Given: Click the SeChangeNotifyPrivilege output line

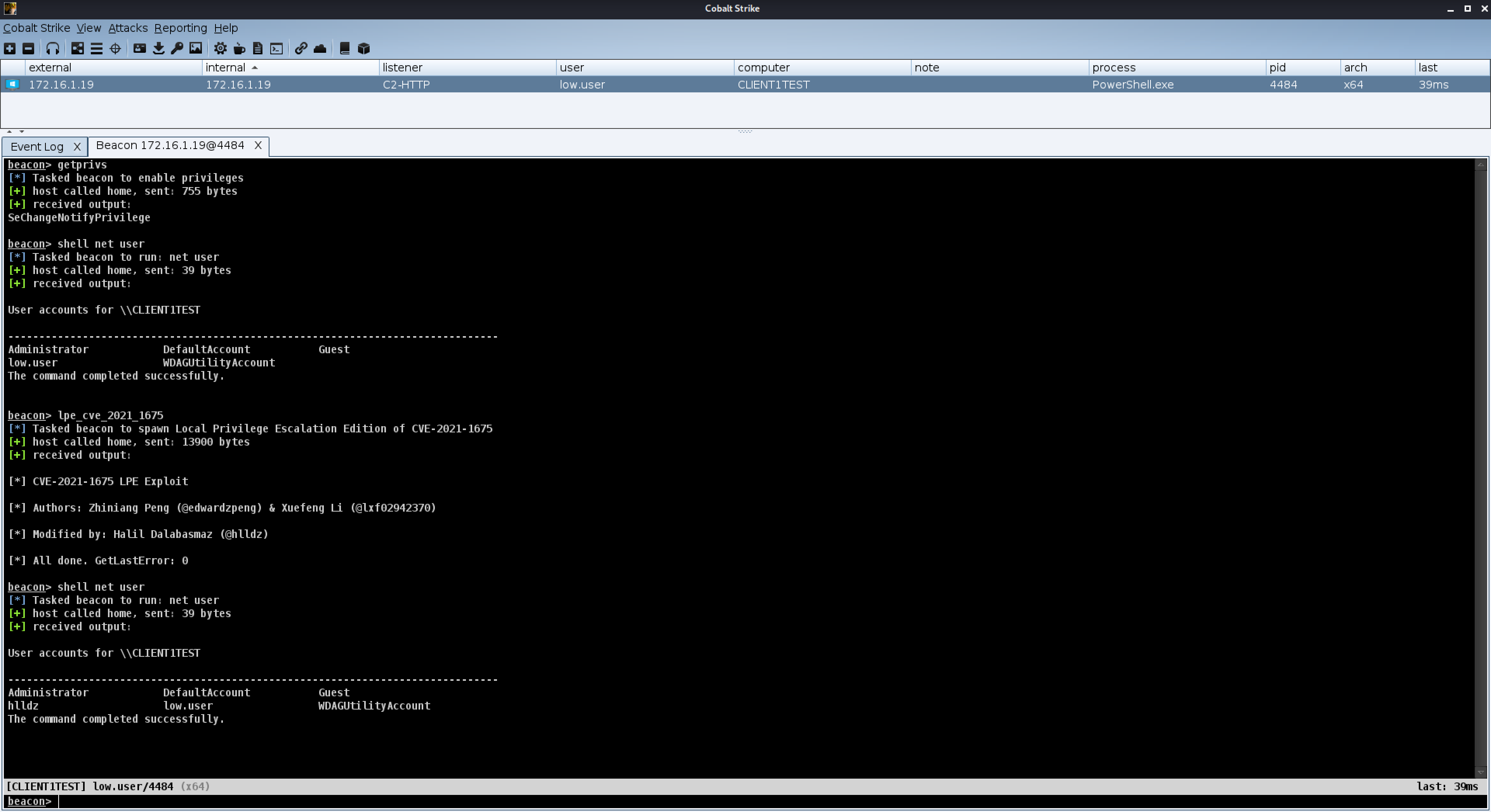Looking at the screenshot, I should pyautogui.click(x=79, y=218).
